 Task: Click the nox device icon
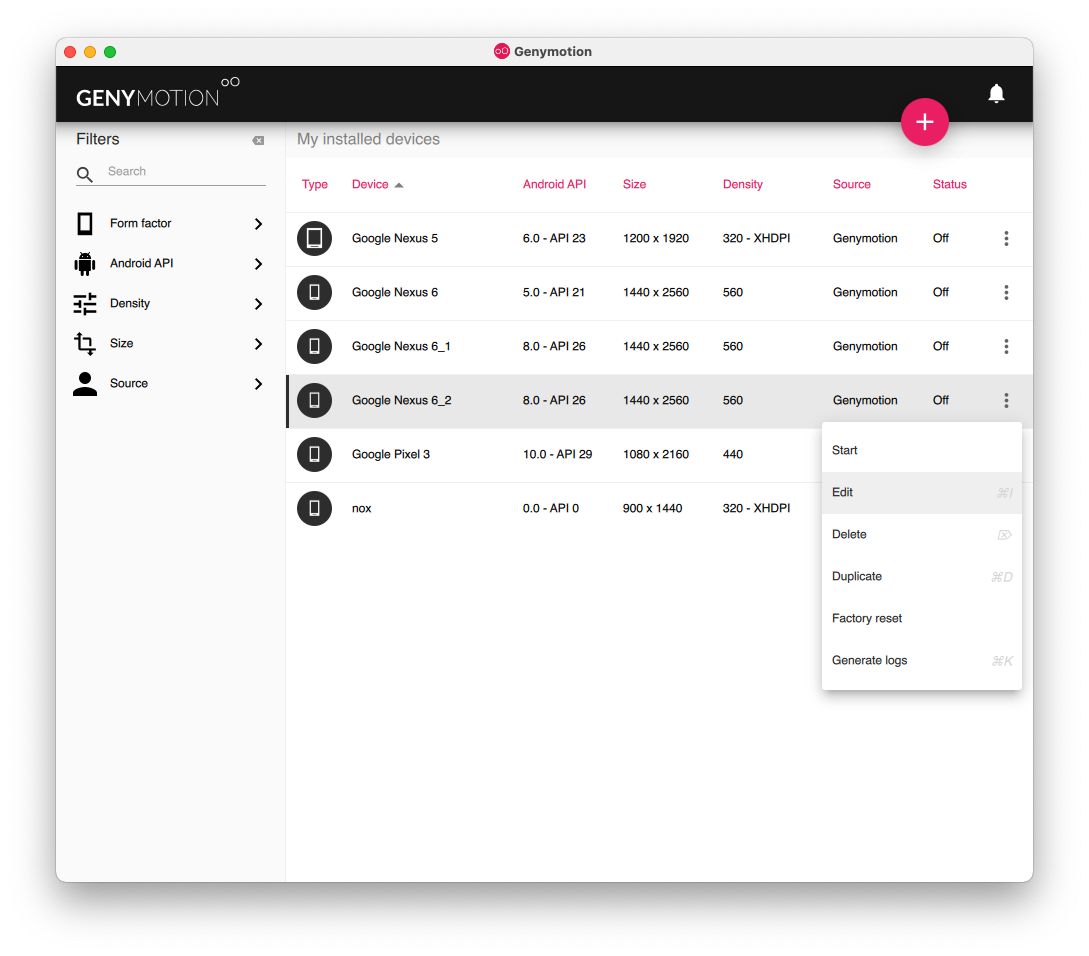[x=315, y=509]
